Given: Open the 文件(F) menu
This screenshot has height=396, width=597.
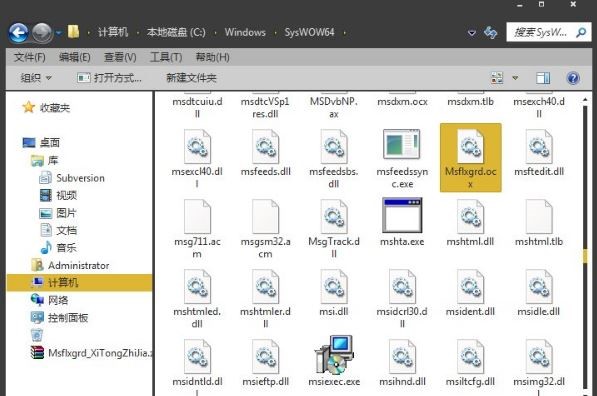Looking at the screenshot, I should coord(30,57).
